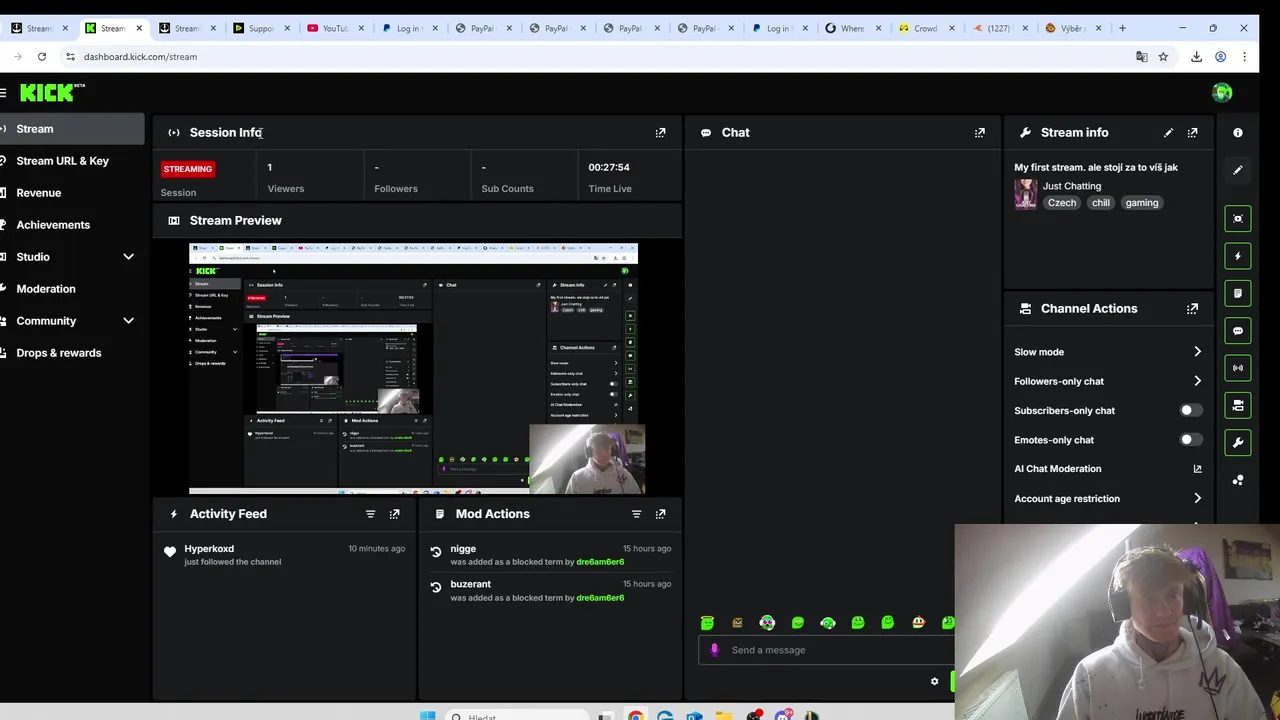Open Activity Feed filter options

370,514
